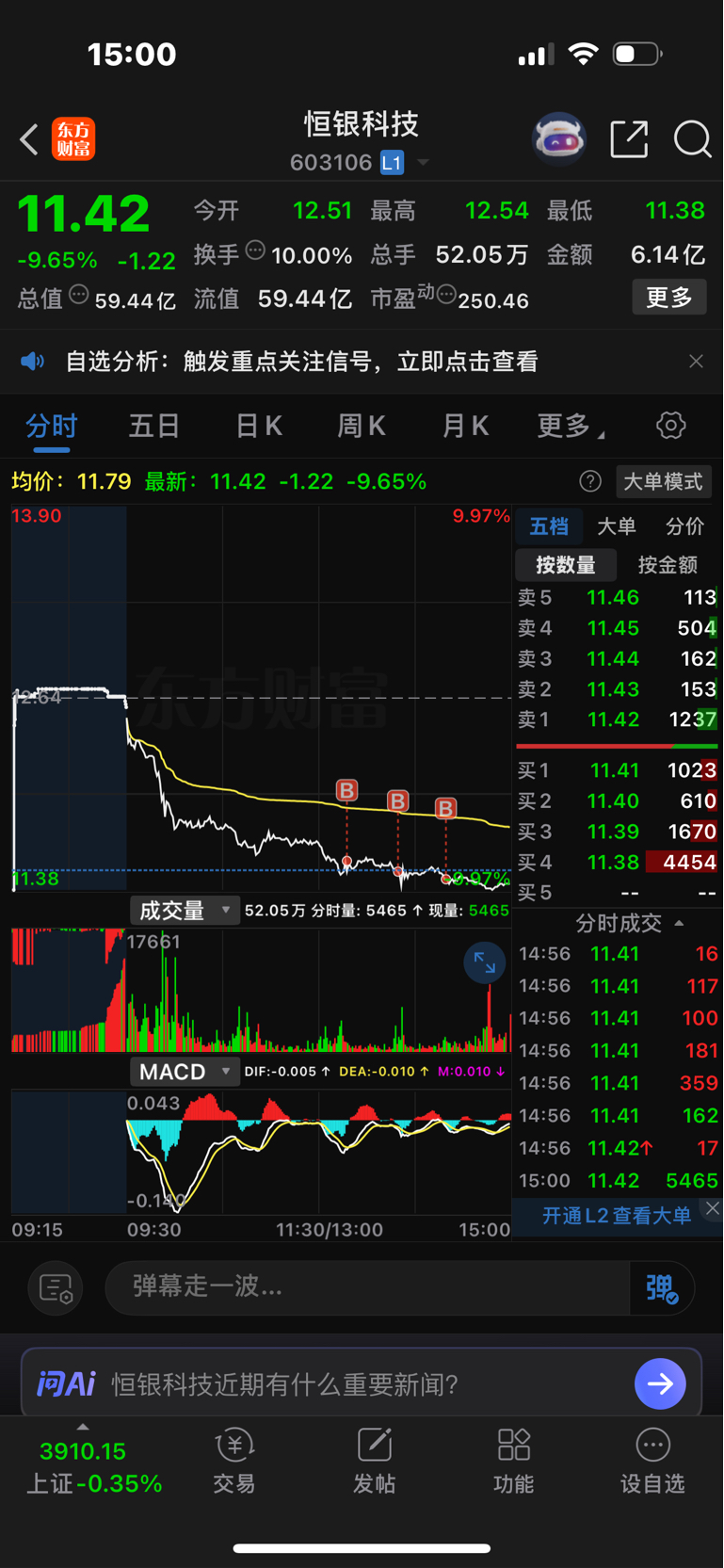Tap info icon next to 总值
Screen dimensions: 724x1568
79,295
